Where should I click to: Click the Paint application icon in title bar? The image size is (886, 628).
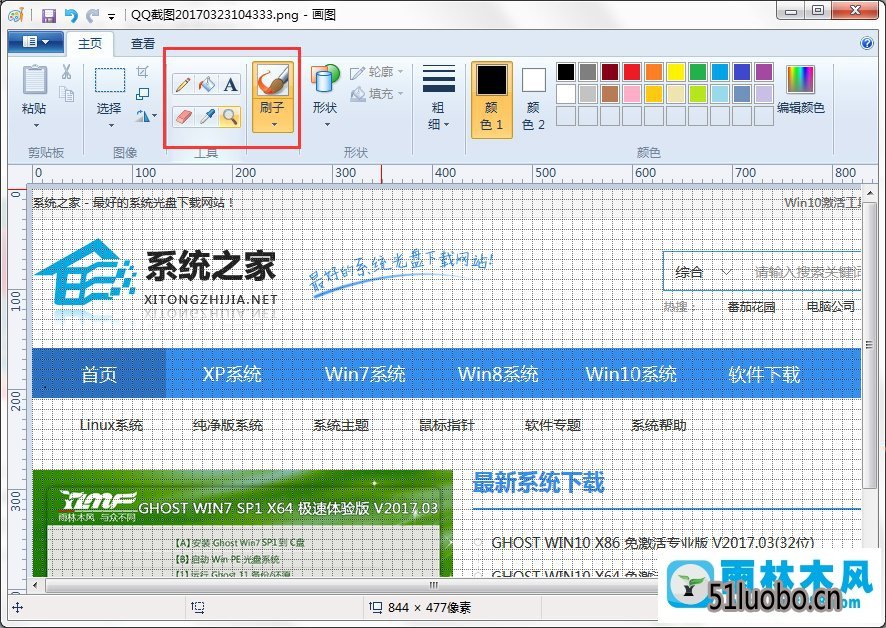[16, 14]
